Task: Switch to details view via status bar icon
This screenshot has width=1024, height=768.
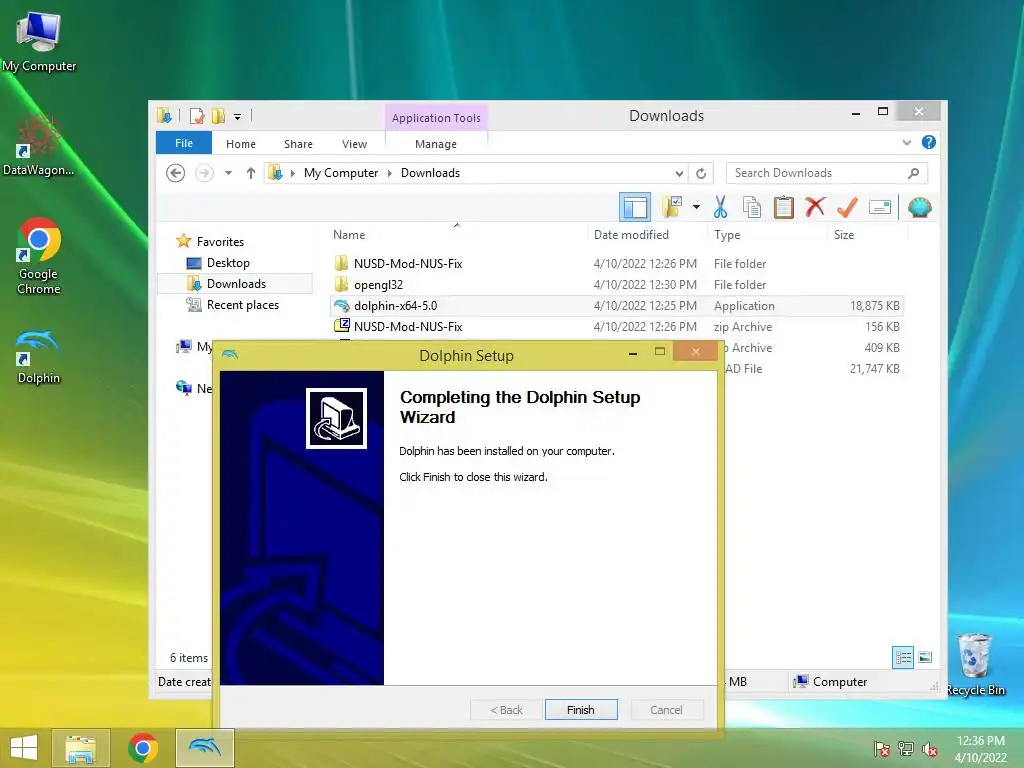Action: pyautogui.click(x=904, y=657)
